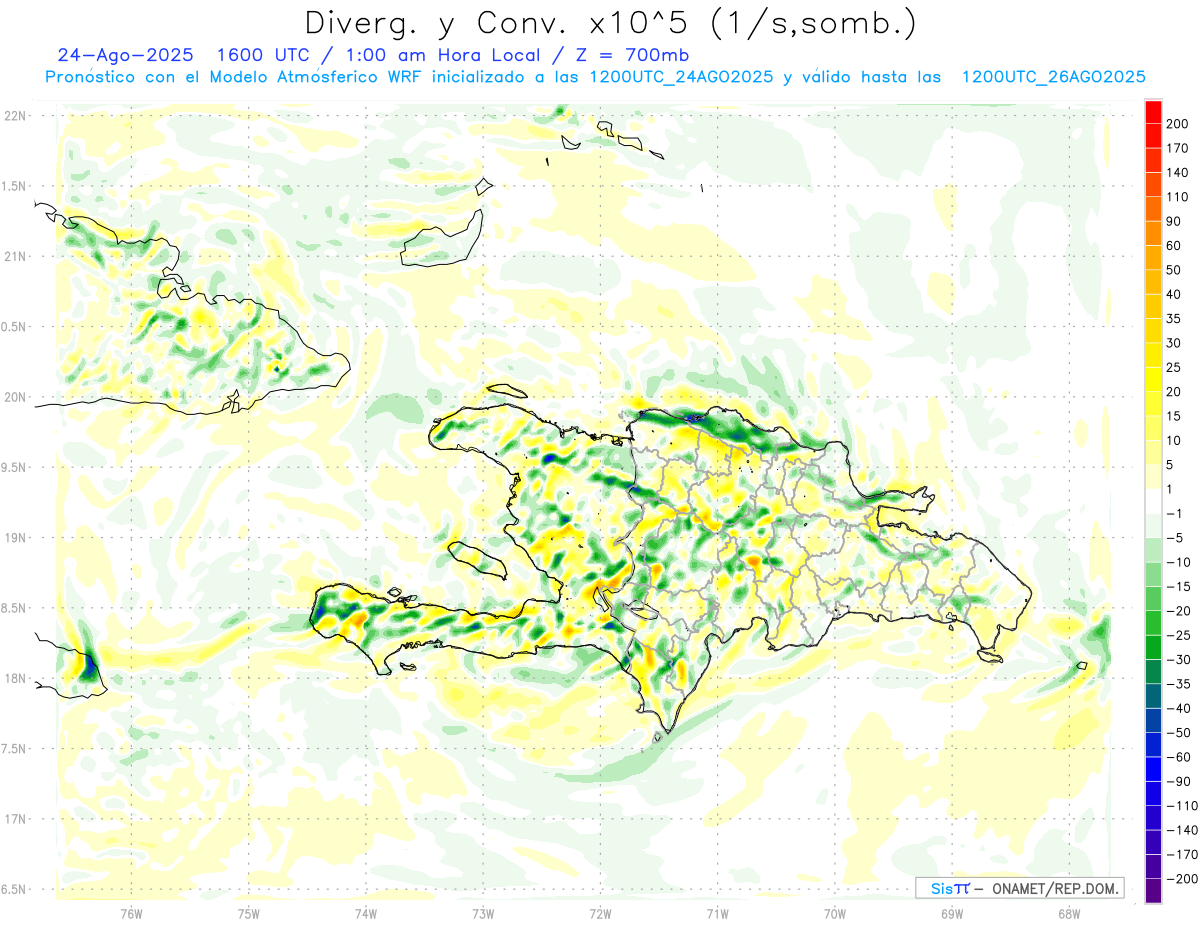
Task: Click the '73W' longitude axis label
Action: tap(483, 913)
